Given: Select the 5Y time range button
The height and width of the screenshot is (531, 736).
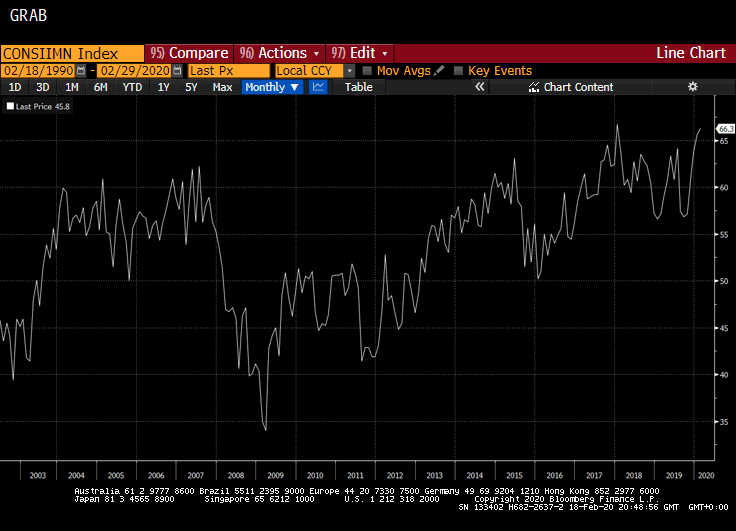Looking at the screenshot, I should tap(191, 87).
